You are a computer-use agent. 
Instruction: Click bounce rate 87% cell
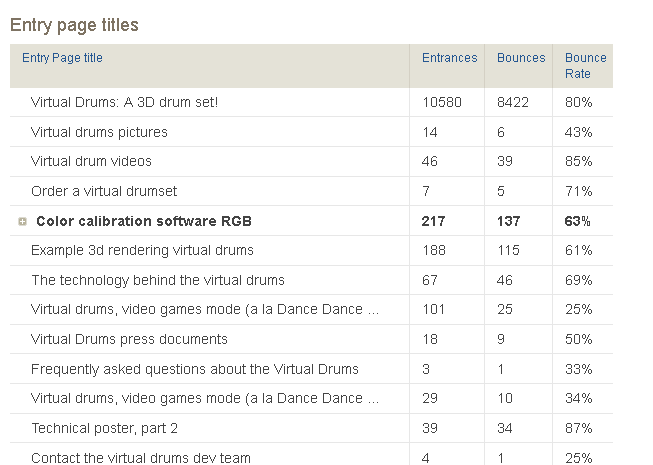[x=578, y=428]
